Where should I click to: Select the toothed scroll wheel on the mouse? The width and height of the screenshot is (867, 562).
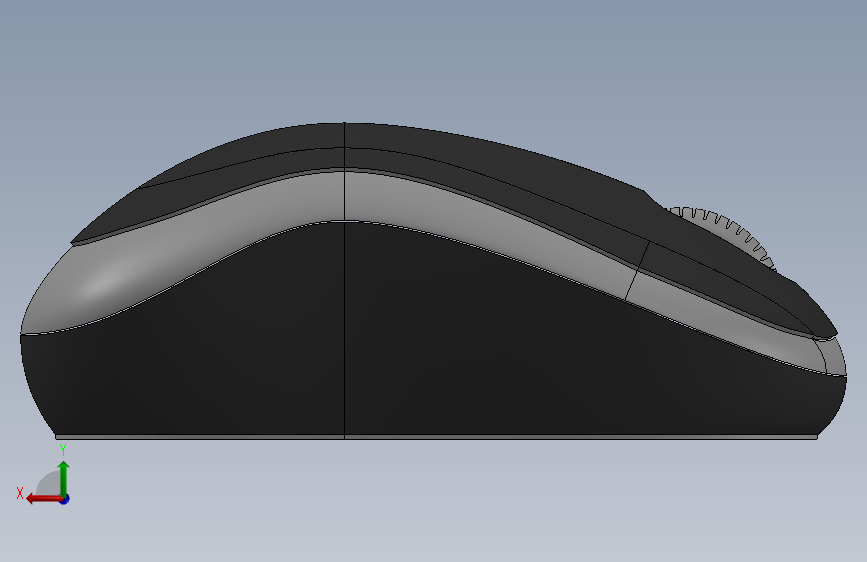[729, 231]
